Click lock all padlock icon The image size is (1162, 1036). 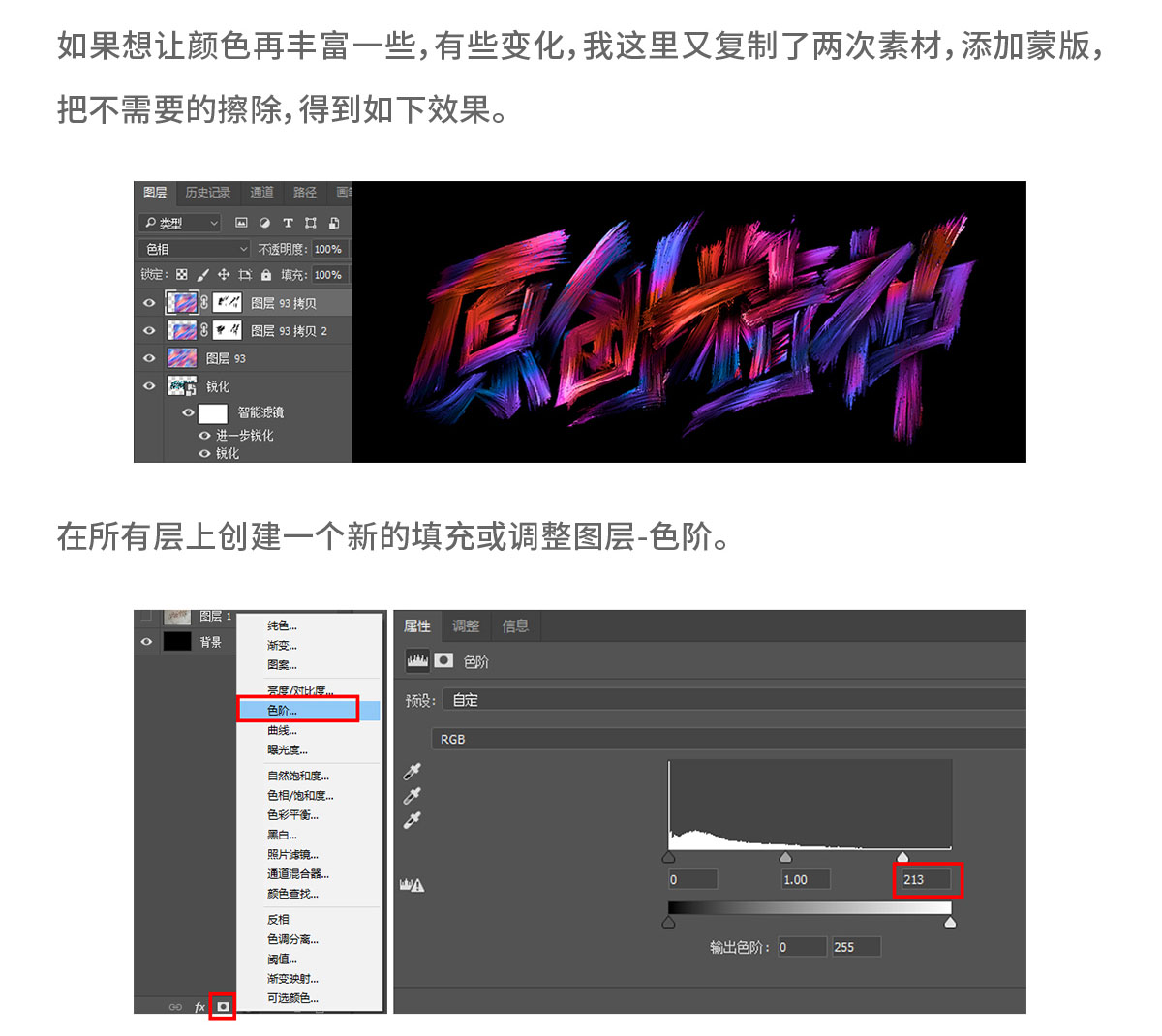coord(266,275)
